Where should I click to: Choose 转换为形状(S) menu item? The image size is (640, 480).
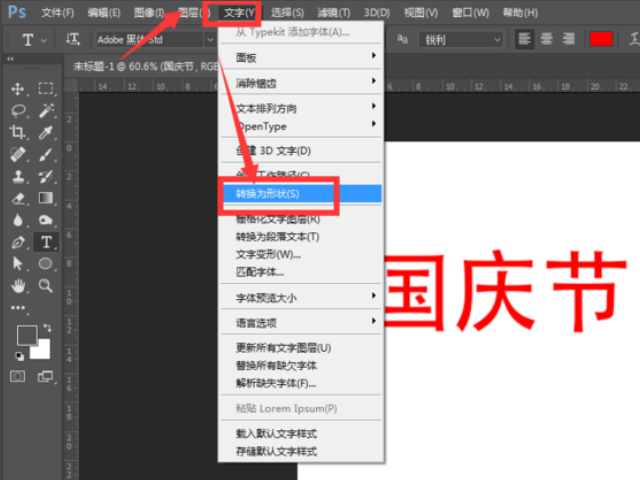(x=301, y=193)
